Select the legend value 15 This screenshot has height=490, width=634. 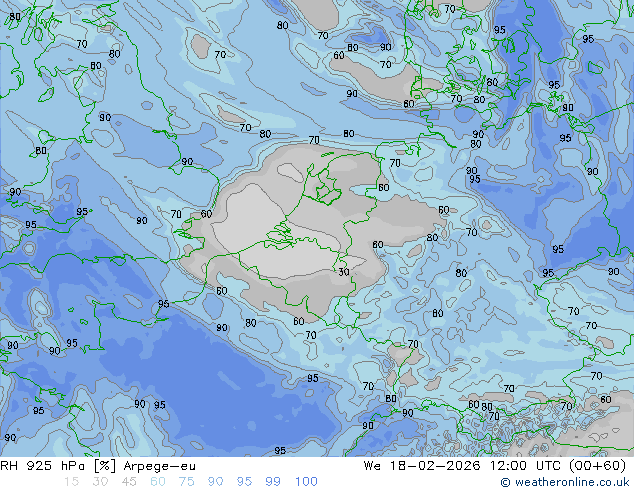tap(71, 482)
